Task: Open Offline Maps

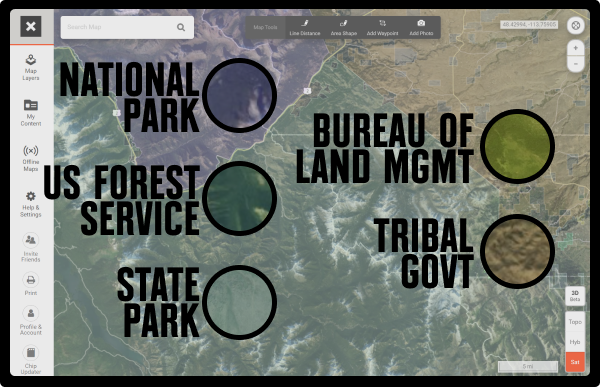Action: click(31, 158)
